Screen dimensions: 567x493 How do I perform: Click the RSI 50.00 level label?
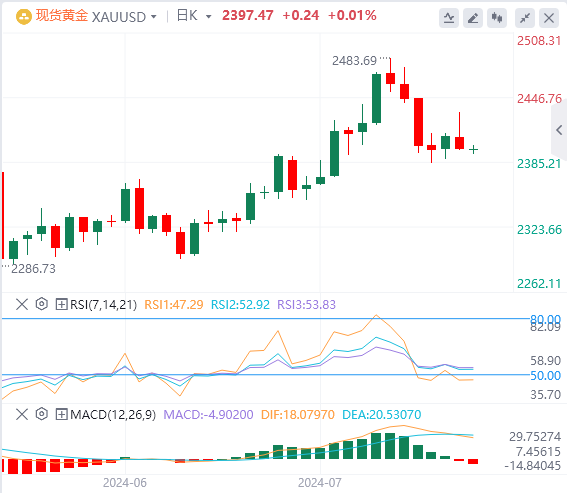click(545, 375)
